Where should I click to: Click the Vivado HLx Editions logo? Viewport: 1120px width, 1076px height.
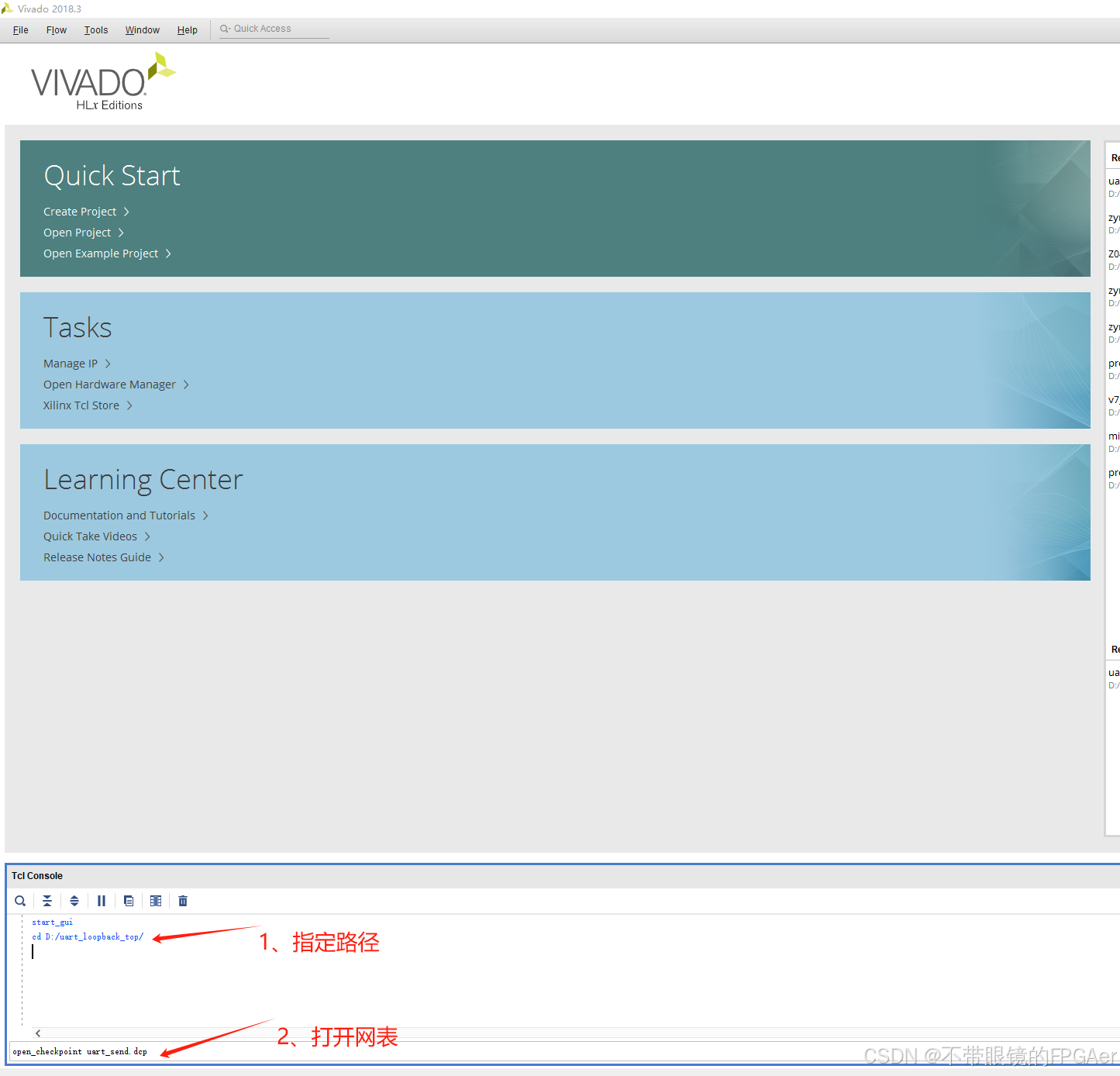click(x=103, y=81)
